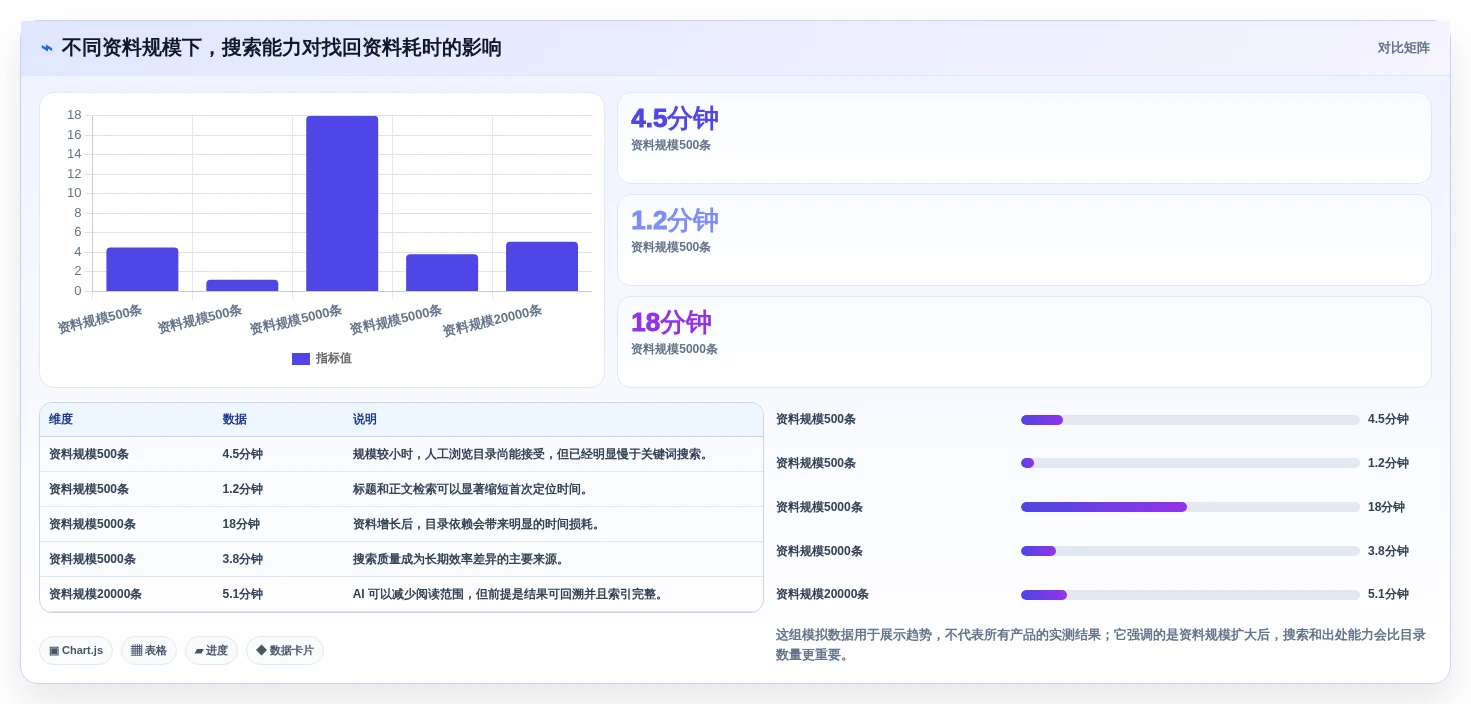Click the title 不同资料规模下,搜索能力对找回资料耗时的影响
The image size is (1471, 704).
click(x=281, y=48)
